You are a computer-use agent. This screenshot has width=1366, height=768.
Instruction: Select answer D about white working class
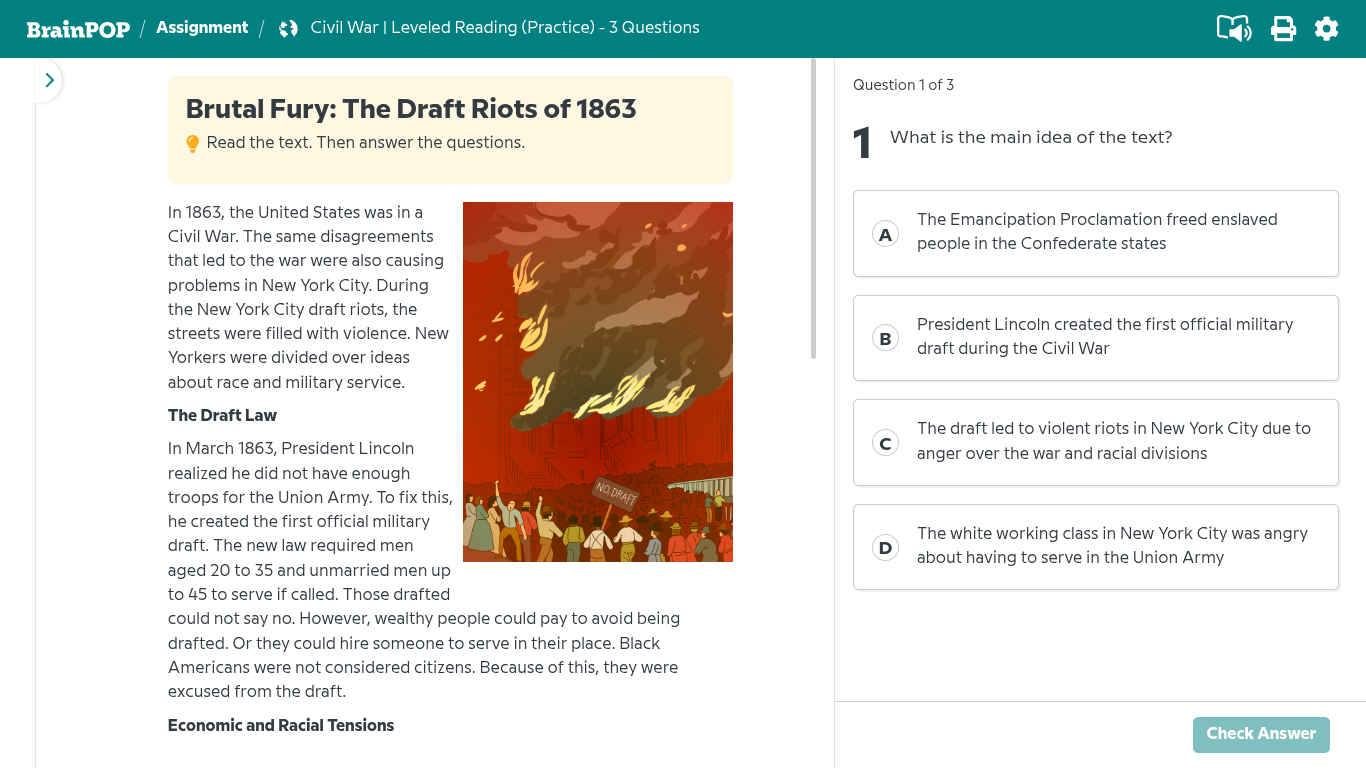1096,547
